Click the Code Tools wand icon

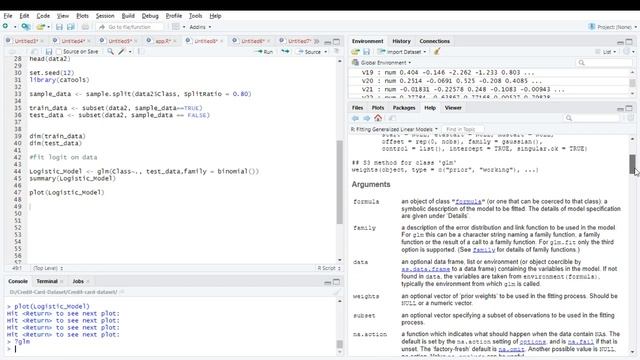coord(122,52)
